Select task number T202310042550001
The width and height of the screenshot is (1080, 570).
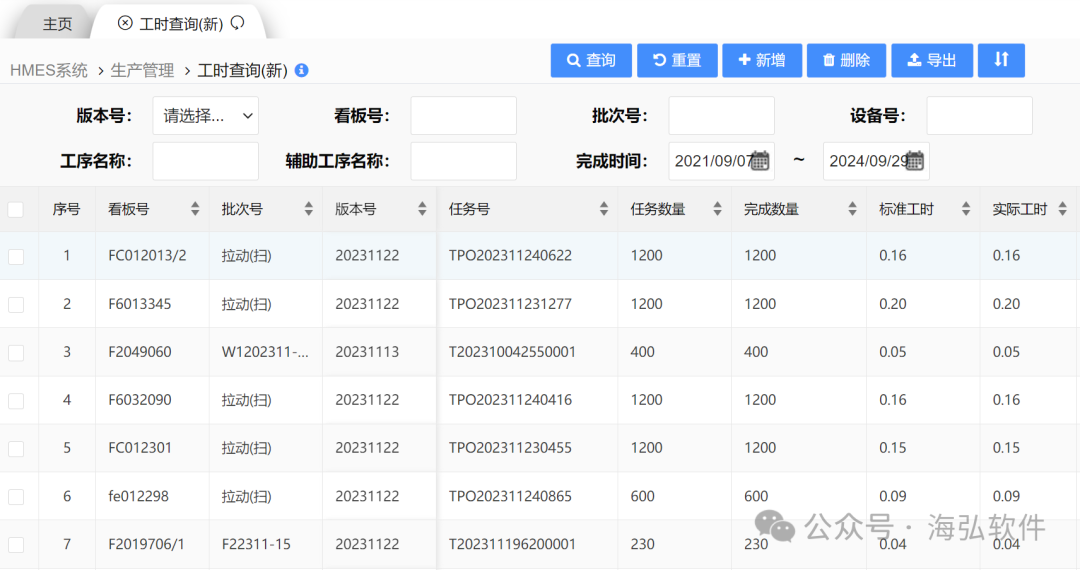512,352
